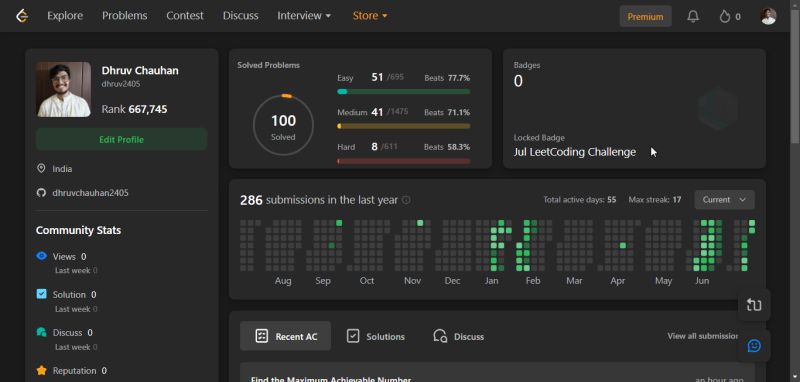800x382 pixels.
Task: Click the India location text
Action: pyautogui.click(x=62, y=169)
